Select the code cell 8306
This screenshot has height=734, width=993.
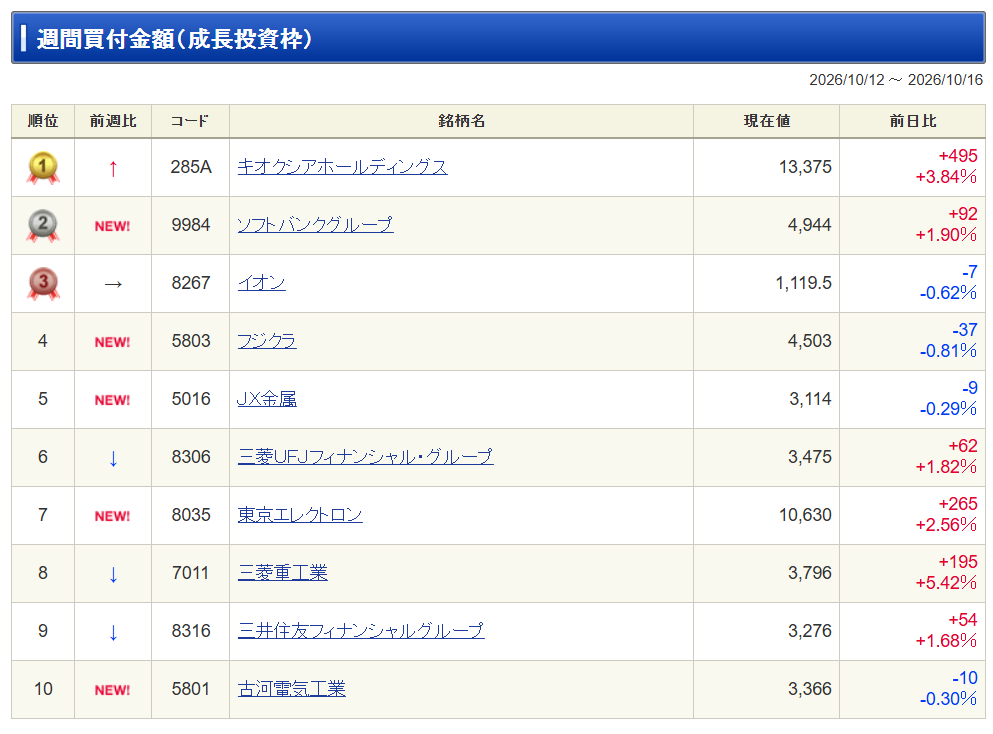pyautogui.click(x=191, y=457)
